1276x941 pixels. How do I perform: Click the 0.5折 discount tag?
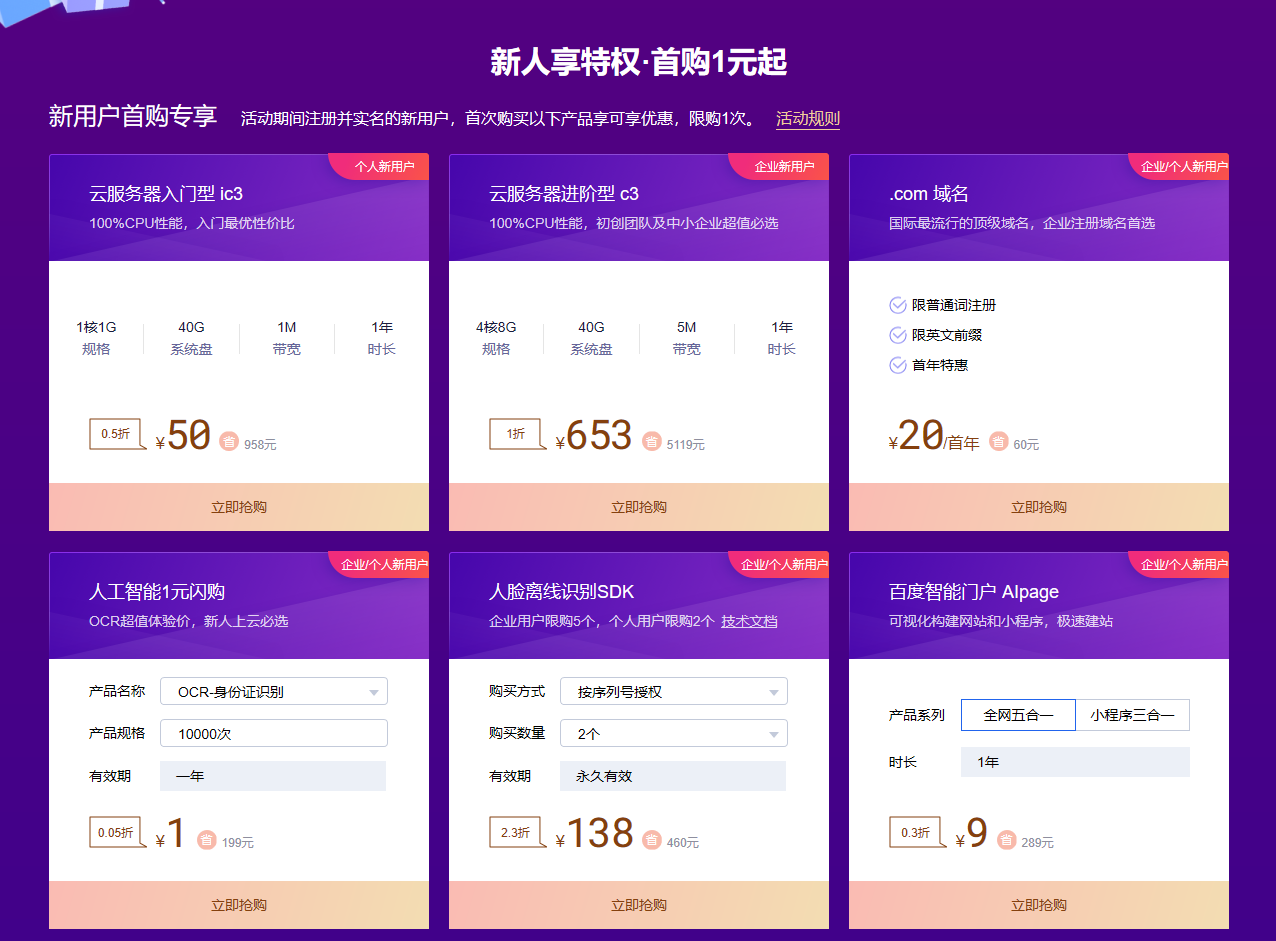116,434
